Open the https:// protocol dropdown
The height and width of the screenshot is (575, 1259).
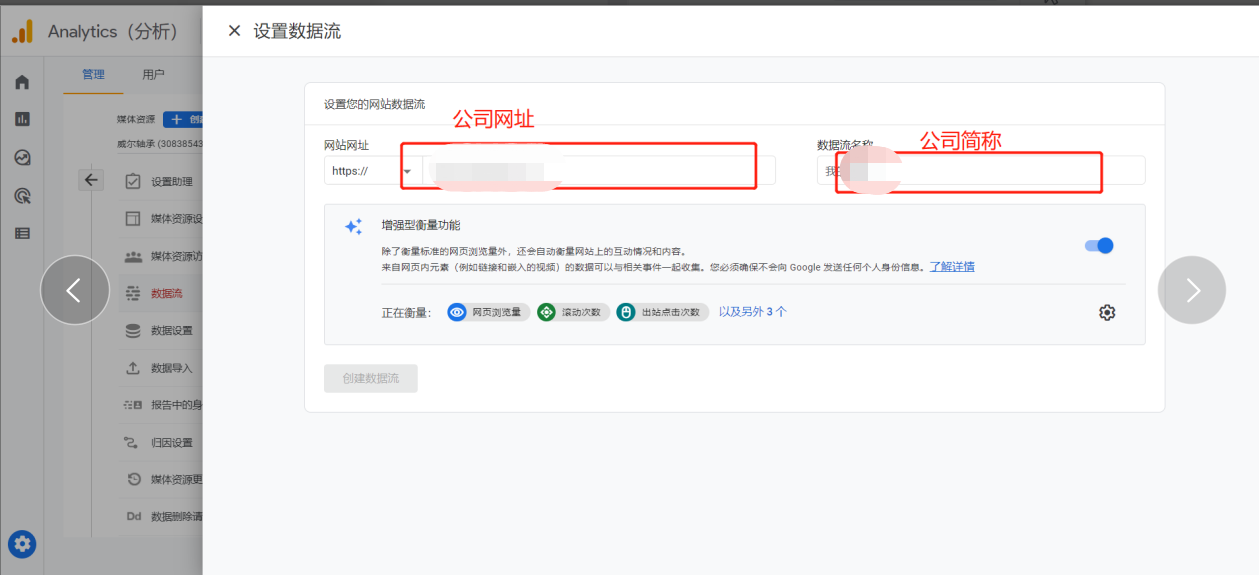pos(372,171)
